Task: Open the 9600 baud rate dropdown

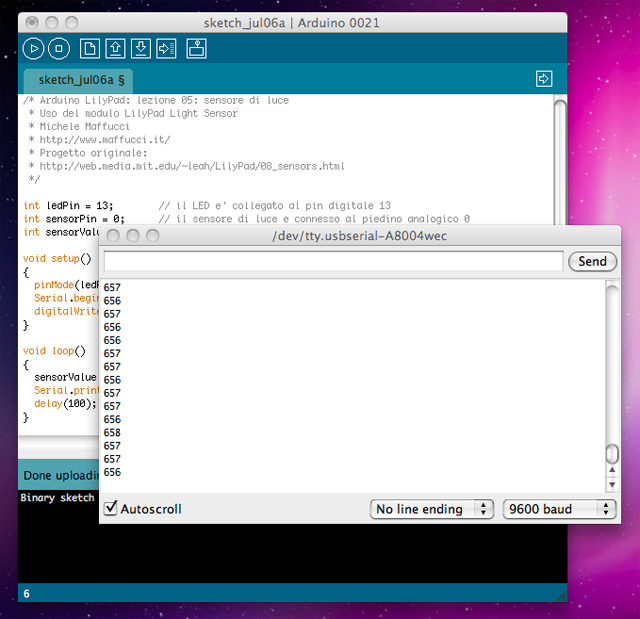Action: (x=559, y=509)
